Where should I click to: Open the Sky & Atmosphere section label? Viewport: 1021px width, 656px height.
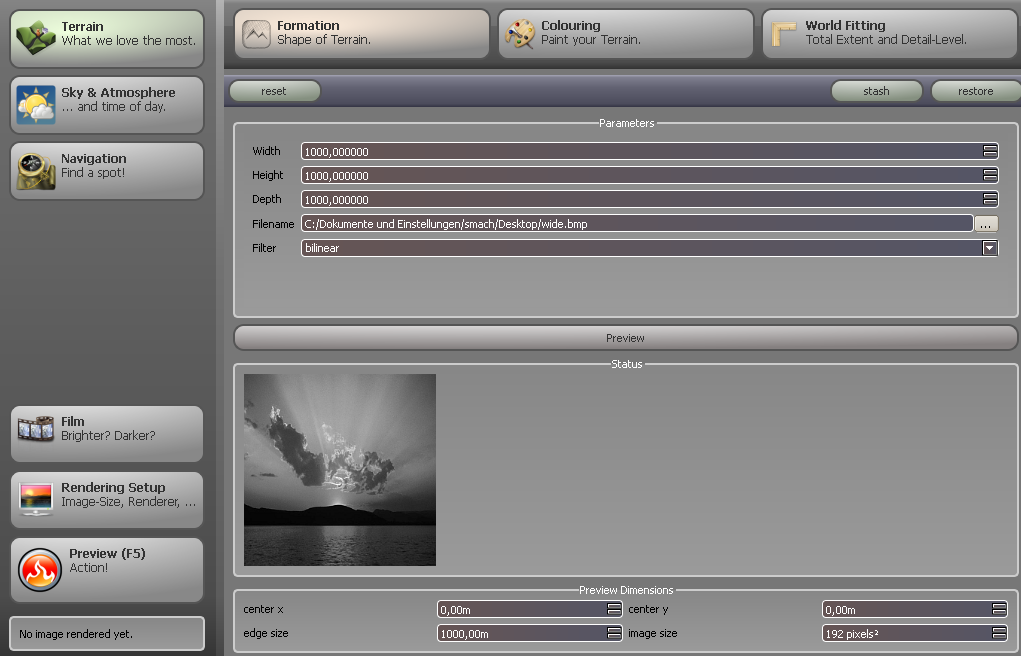(x=118, y=93)
